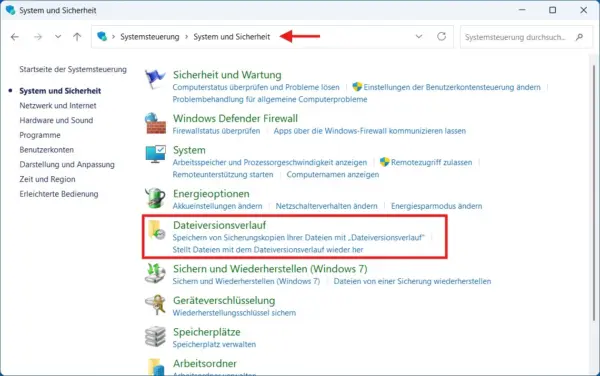Click Speicherplatz verwalten
This screenshot has height=376, width=600.
coord(214,344)
